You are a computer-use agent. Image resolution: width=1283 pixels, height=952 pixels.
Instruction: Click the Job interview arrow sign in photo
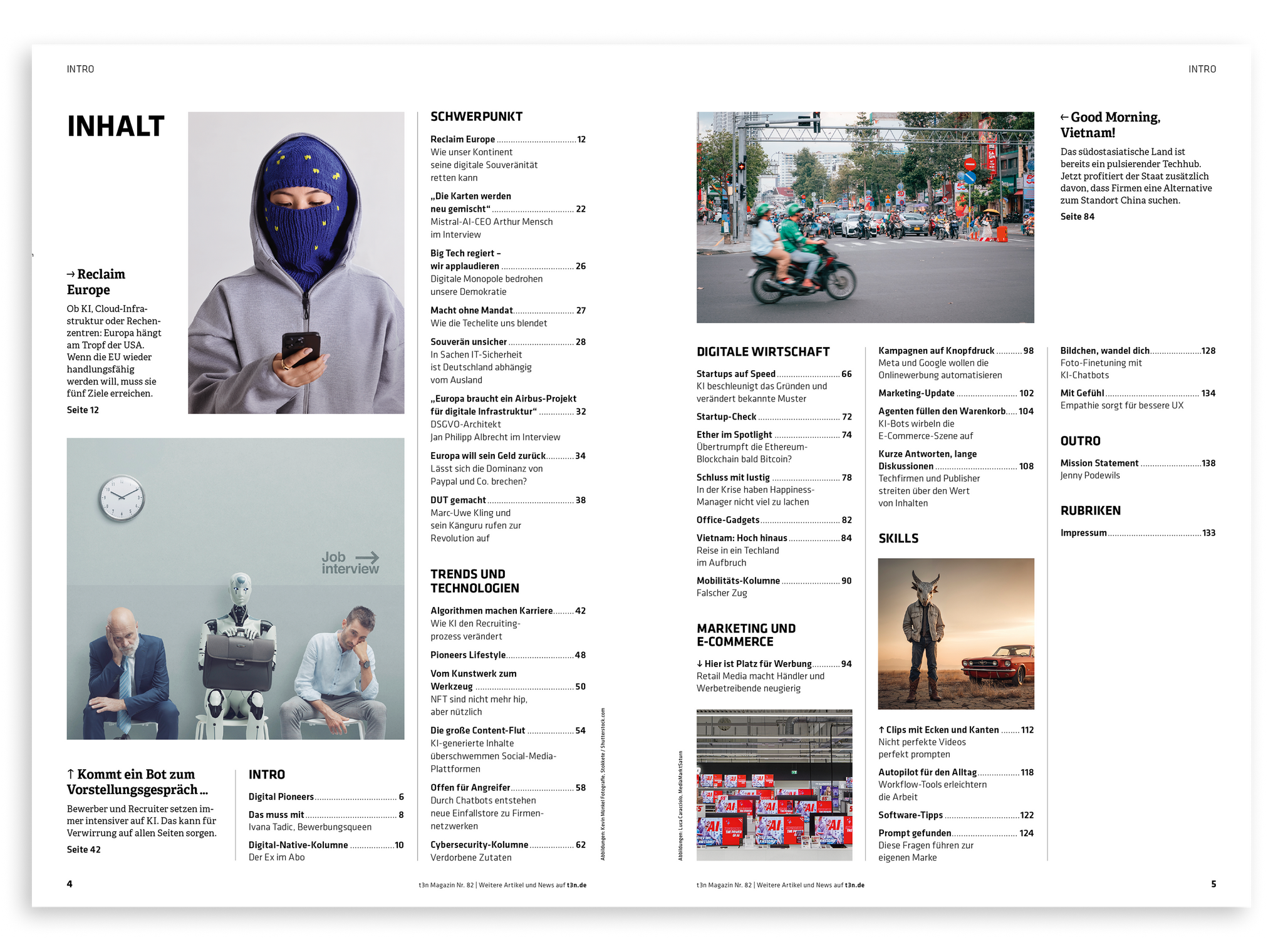[x=351, y=562]
